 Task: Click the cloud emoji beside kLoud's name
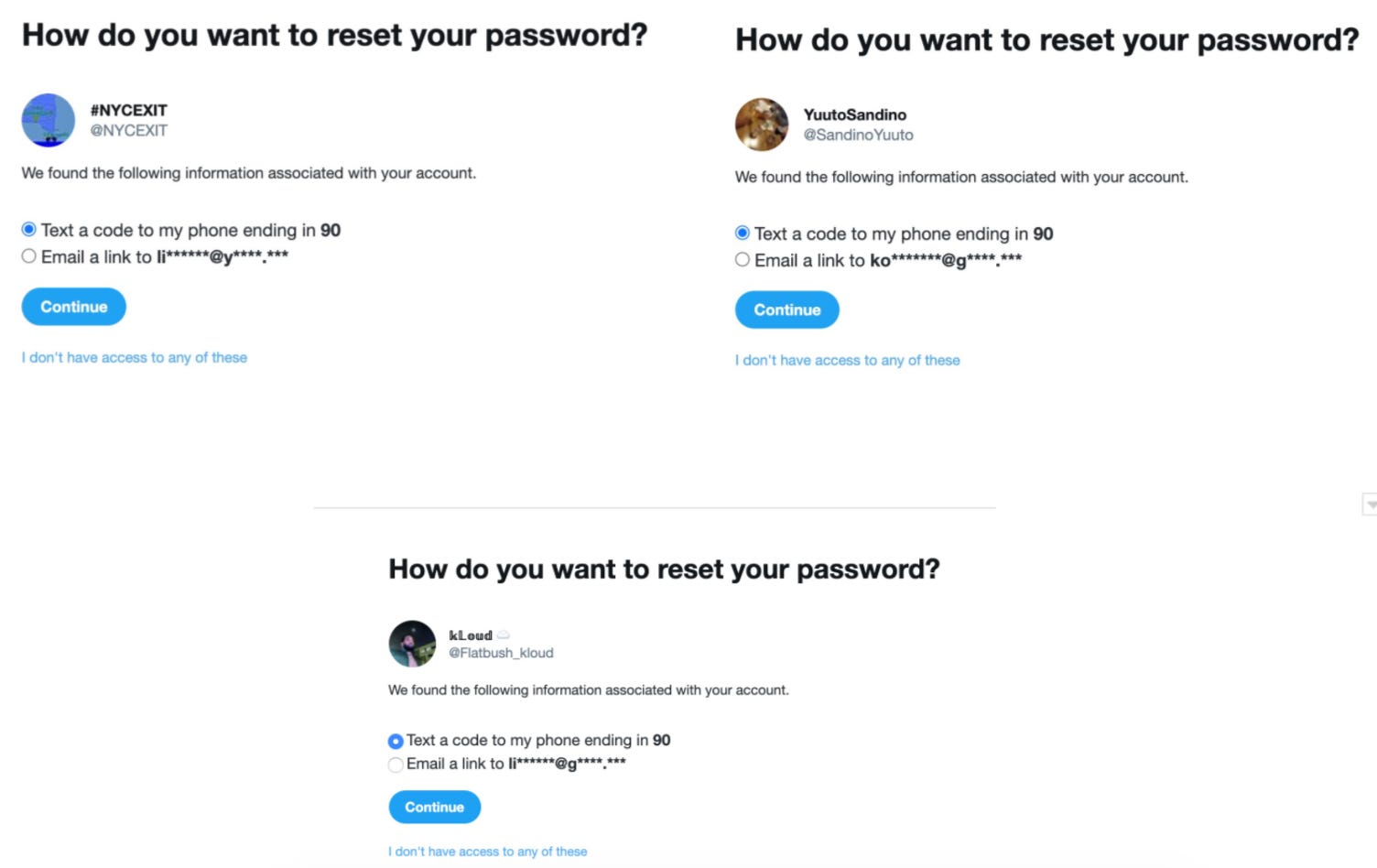tap(502, 634)
